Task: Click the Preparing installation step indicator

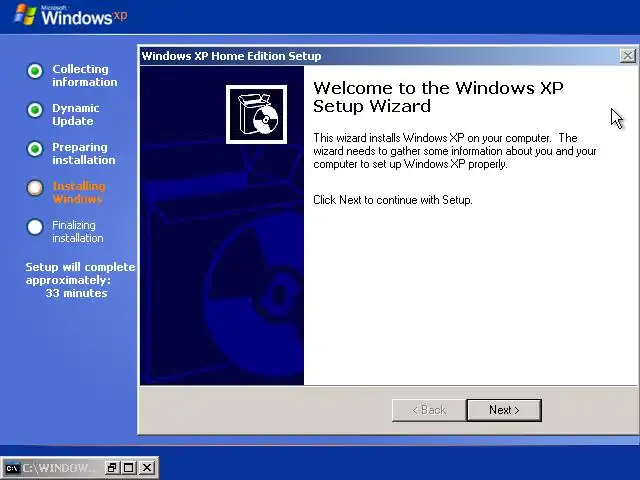Action: [x=35, y=149]
